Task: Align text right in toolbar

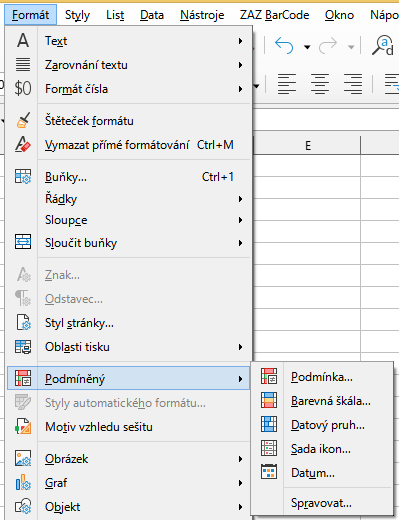Action: tap(353, 84)
